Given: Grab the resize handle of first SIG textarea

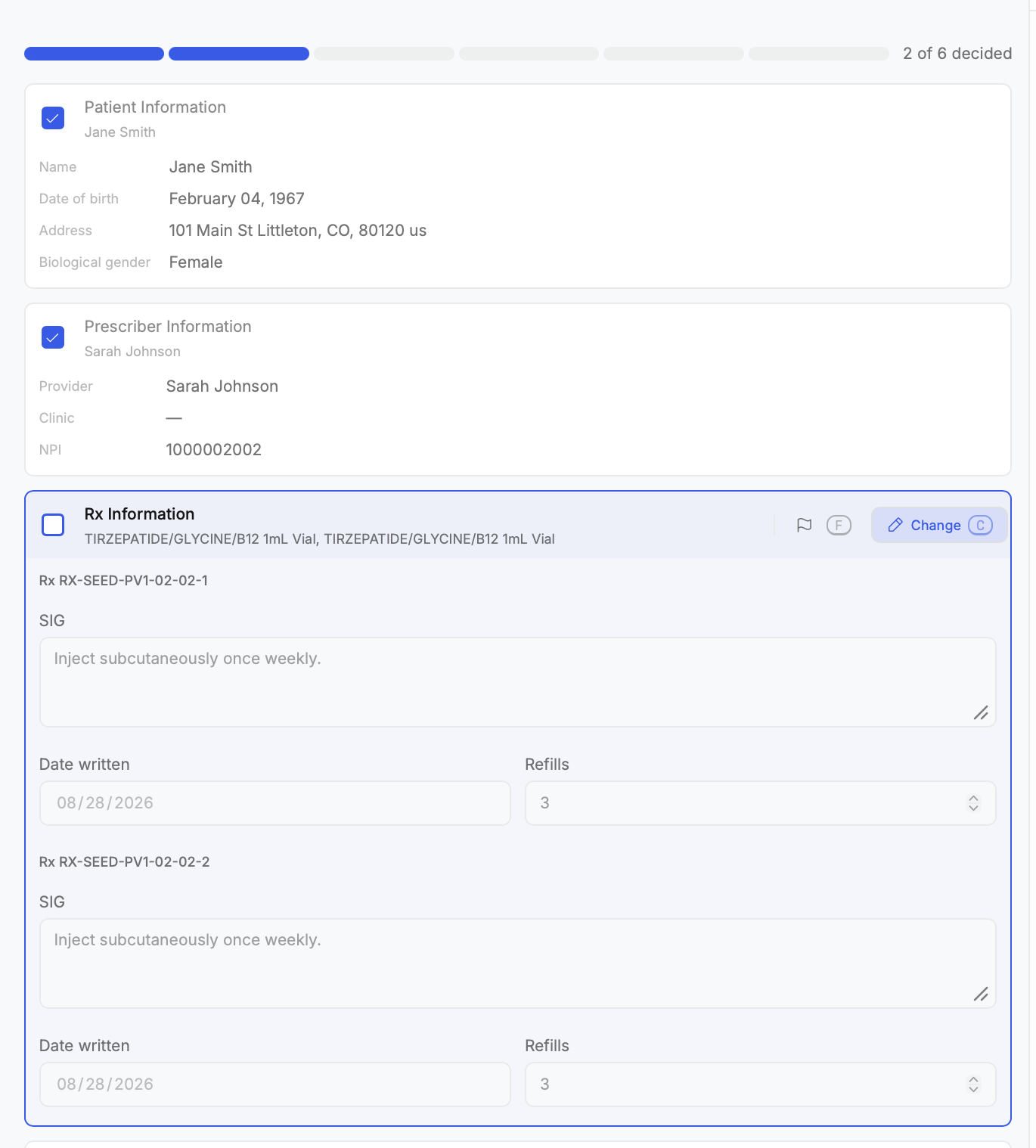Looking at the screenshot, I should pyautogui.click(x=981, y=712).
